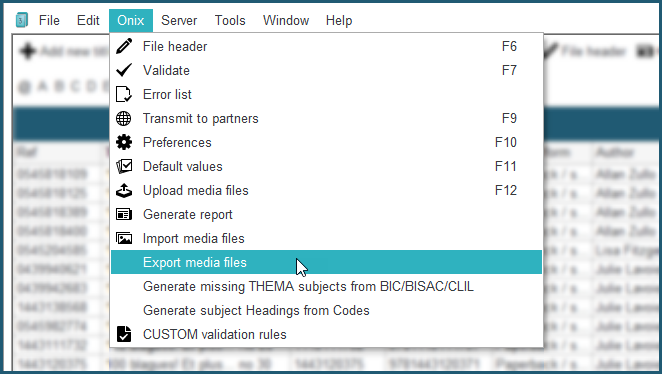Click the checkmark icon next to Validate
662x374 pixels.
(124, 70)
